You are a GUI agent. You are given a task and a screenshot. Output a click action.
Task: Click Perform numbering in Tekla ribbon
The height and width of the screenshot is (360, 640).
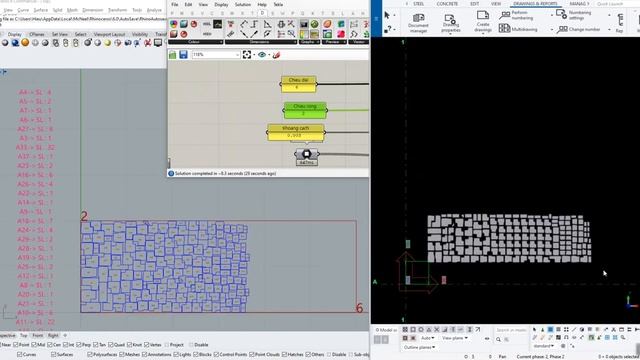point(516,16)
